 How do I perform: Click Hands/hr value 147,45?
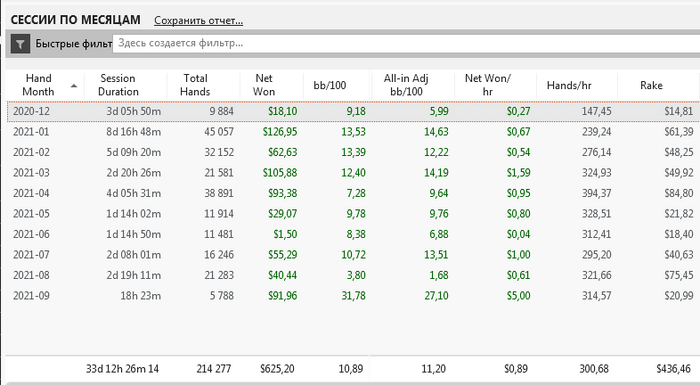click(597, 112)
